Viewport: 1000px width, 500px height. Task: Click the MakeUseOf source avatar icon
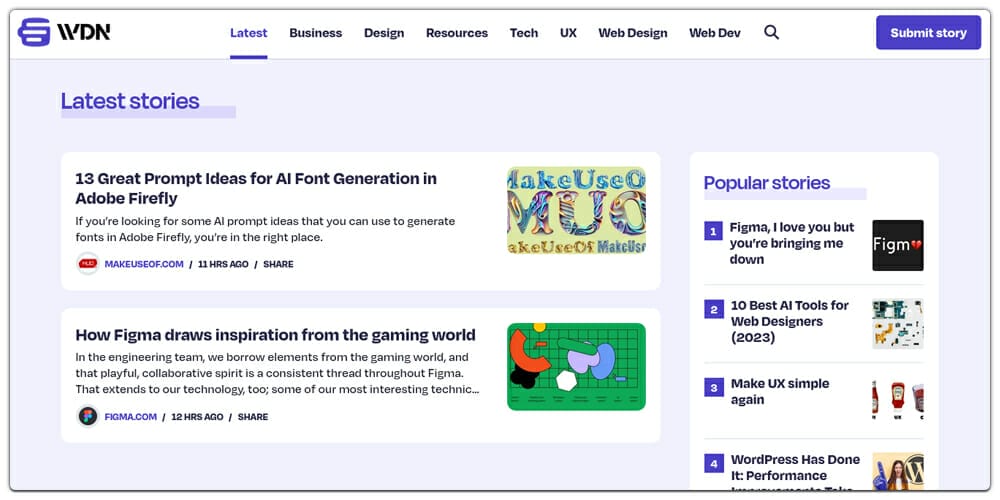[x=87, y=263]
